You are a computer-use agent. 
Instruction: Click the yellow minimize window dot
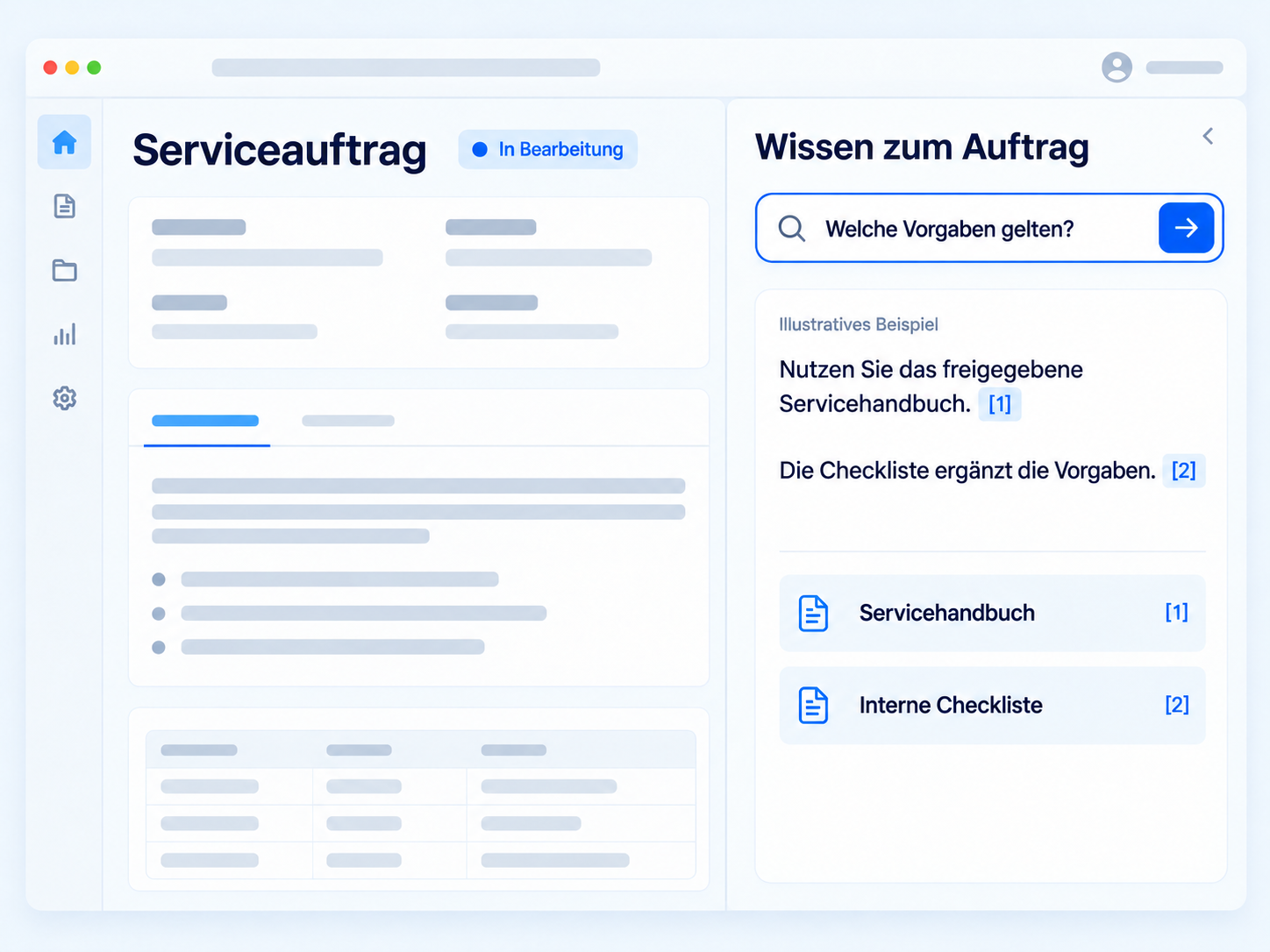[x=72, y=67]
